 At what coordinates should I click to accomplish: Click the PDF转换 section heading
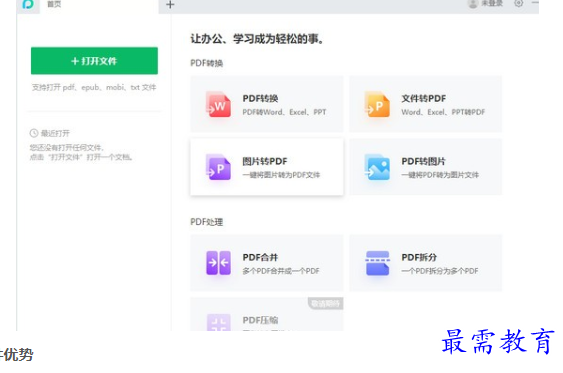(x=206, y=63)
